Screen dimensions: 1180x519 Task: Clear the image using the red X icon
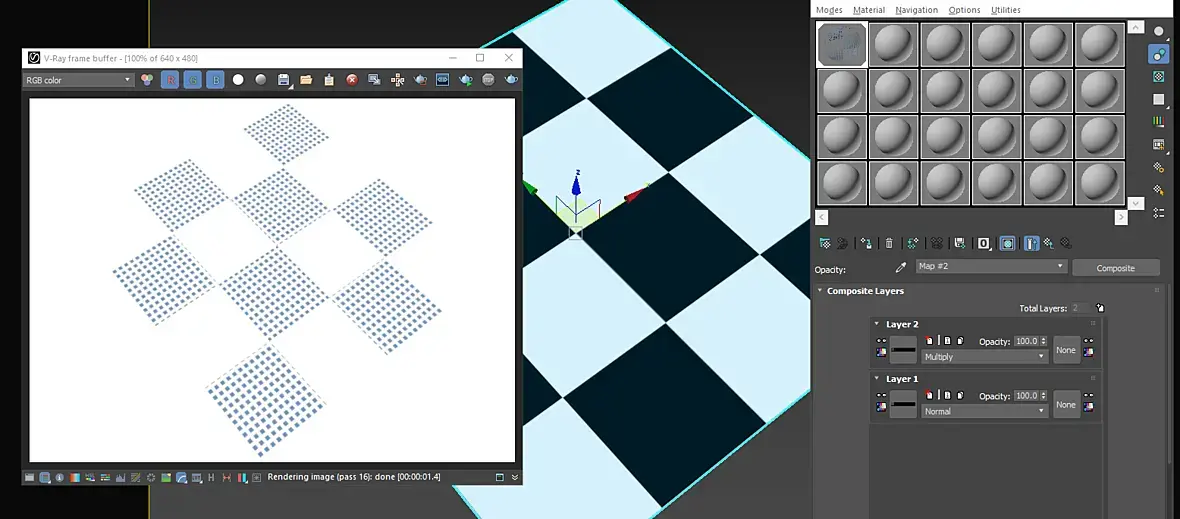[351, 79]
